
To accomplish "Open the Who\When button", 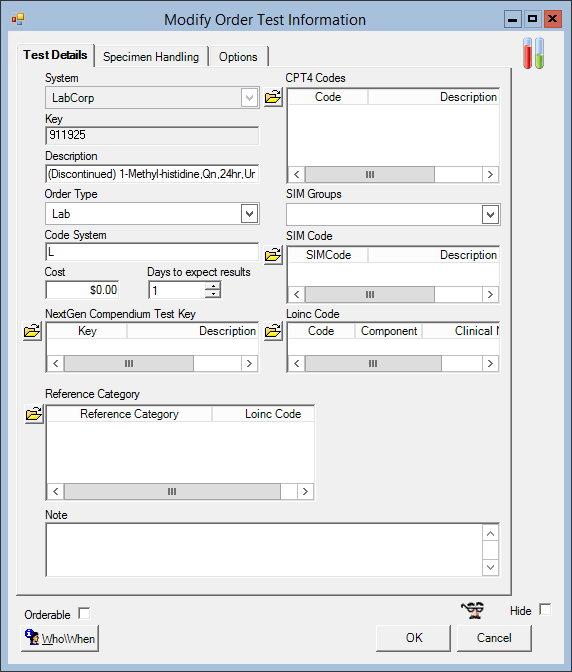I will (x=60, y=639).
